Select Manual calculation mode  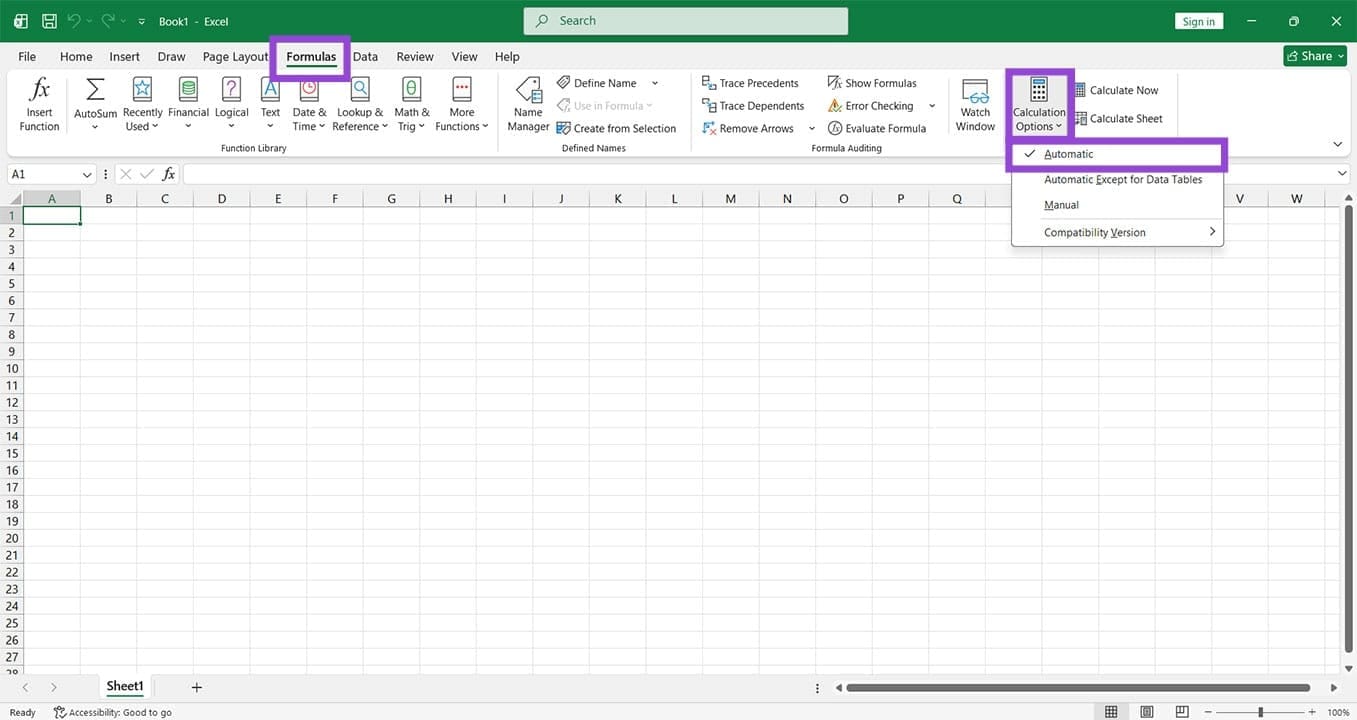tap(1060, 204)
